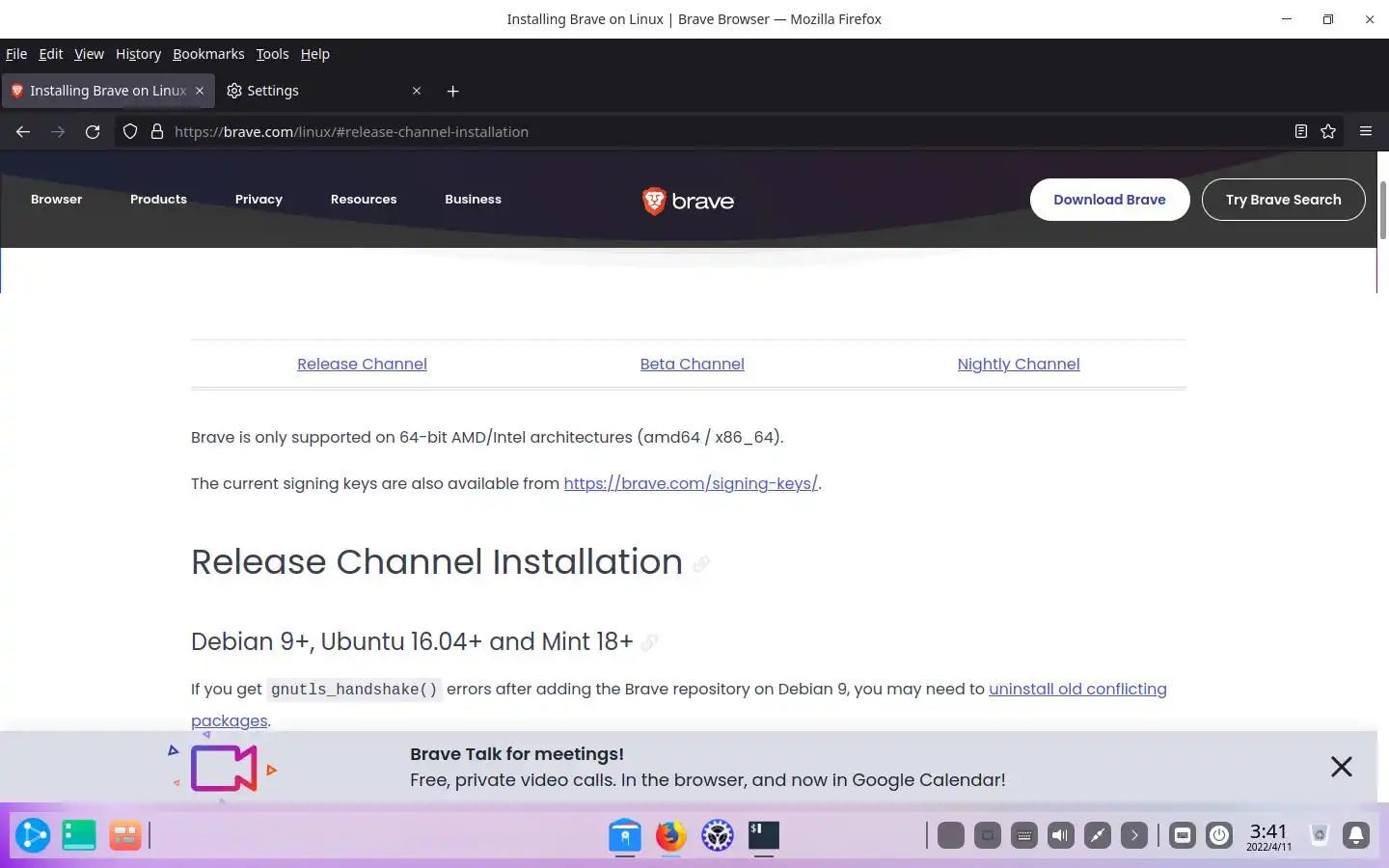Expand the Products navigation menu
Image resolution: width=1389 pixels, height=868 pixels.
[x=158, y=200]
